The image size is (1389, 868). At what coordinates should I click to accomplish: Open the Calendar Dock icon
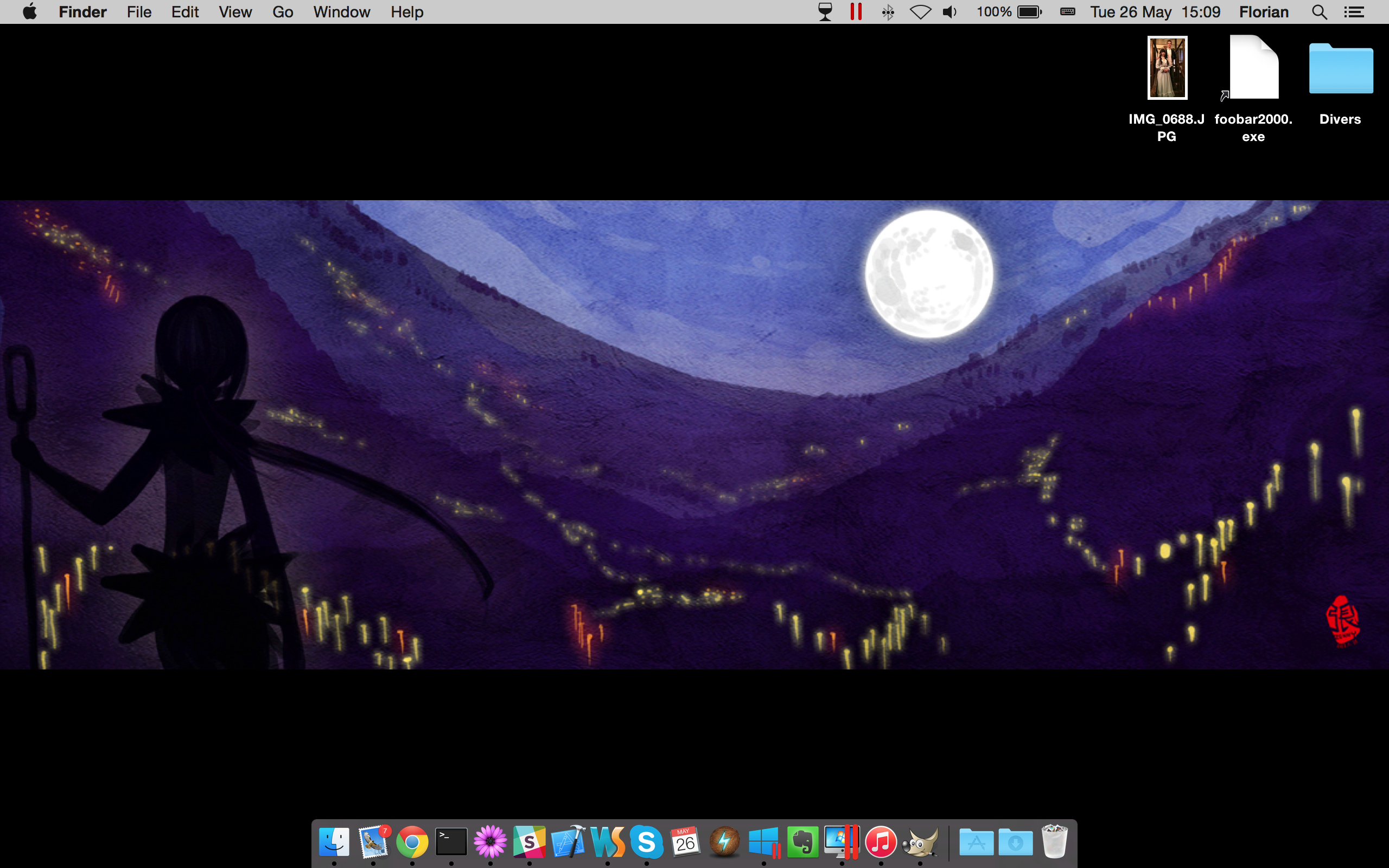(x=685, y=842)
